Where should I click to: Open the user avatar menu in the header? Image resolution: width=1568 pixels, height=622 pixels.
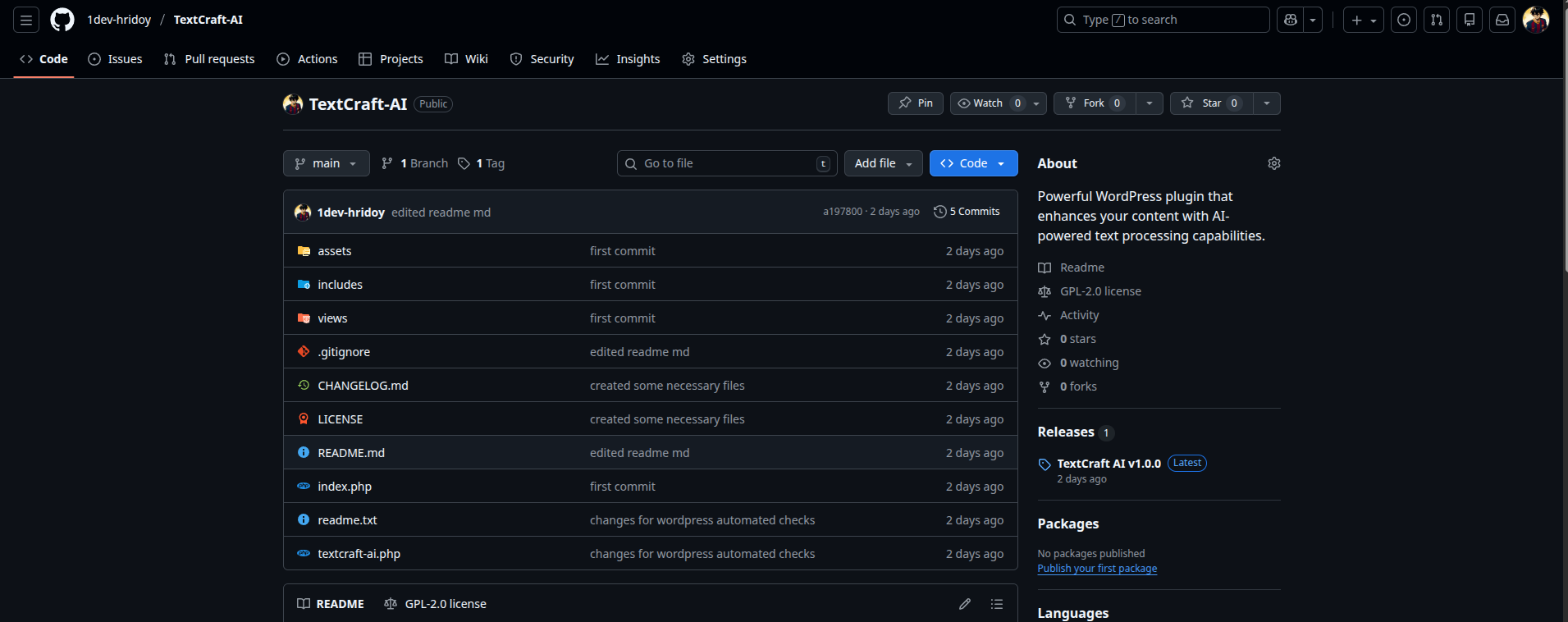point(1535,20)
